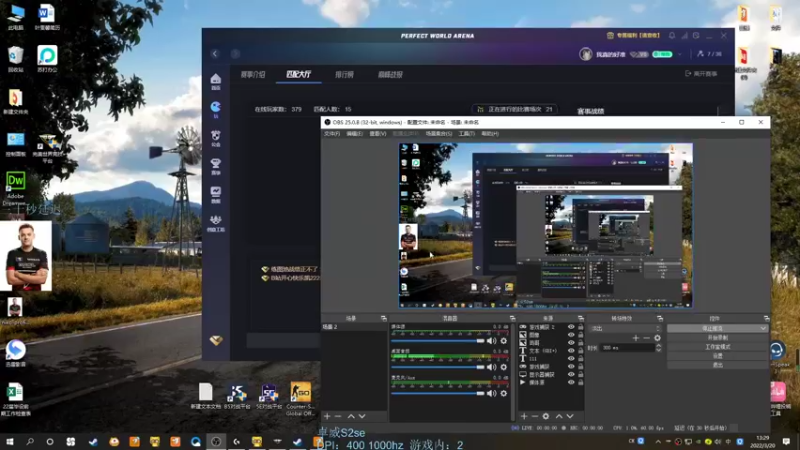This screenshot has width=800, height=450.
Task: Adjust first mixer channel volume slider
Action: point(437,341)
